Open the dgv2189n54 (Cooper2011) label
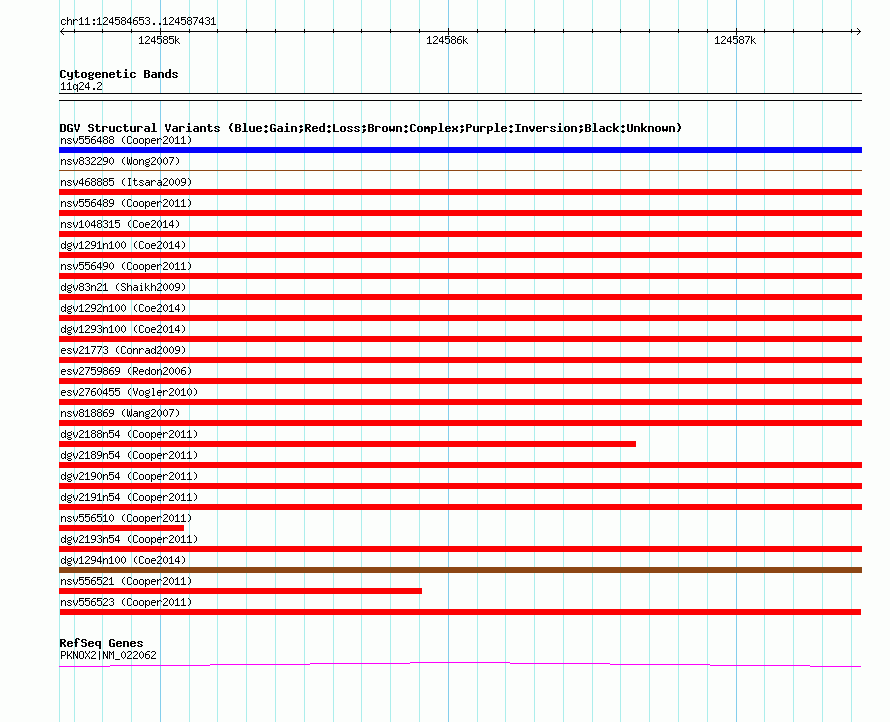The image size is (890, 722). pyautogui.click(x=129, y=455)
